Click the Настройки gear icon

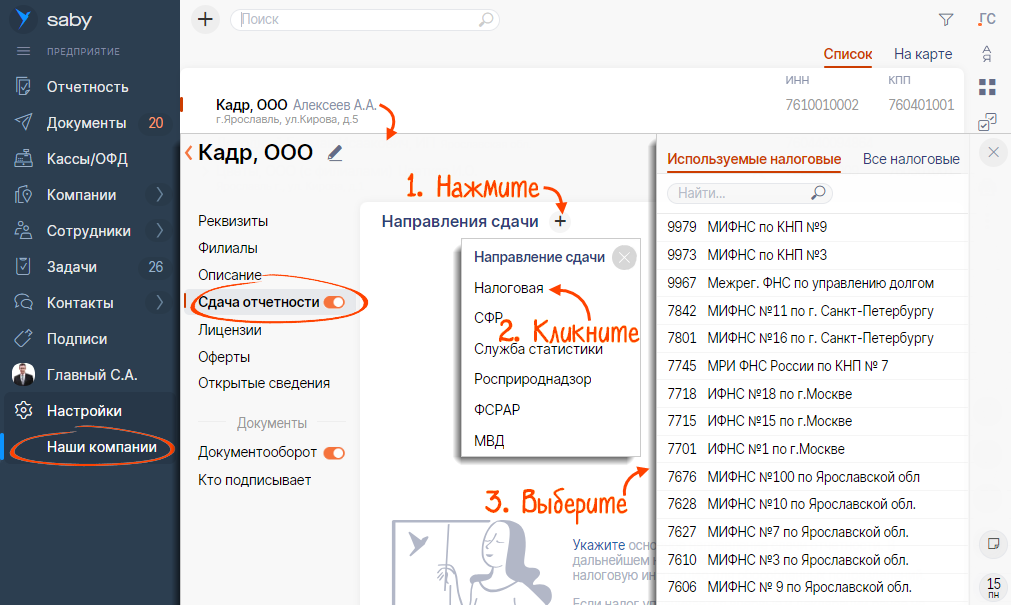23,410
